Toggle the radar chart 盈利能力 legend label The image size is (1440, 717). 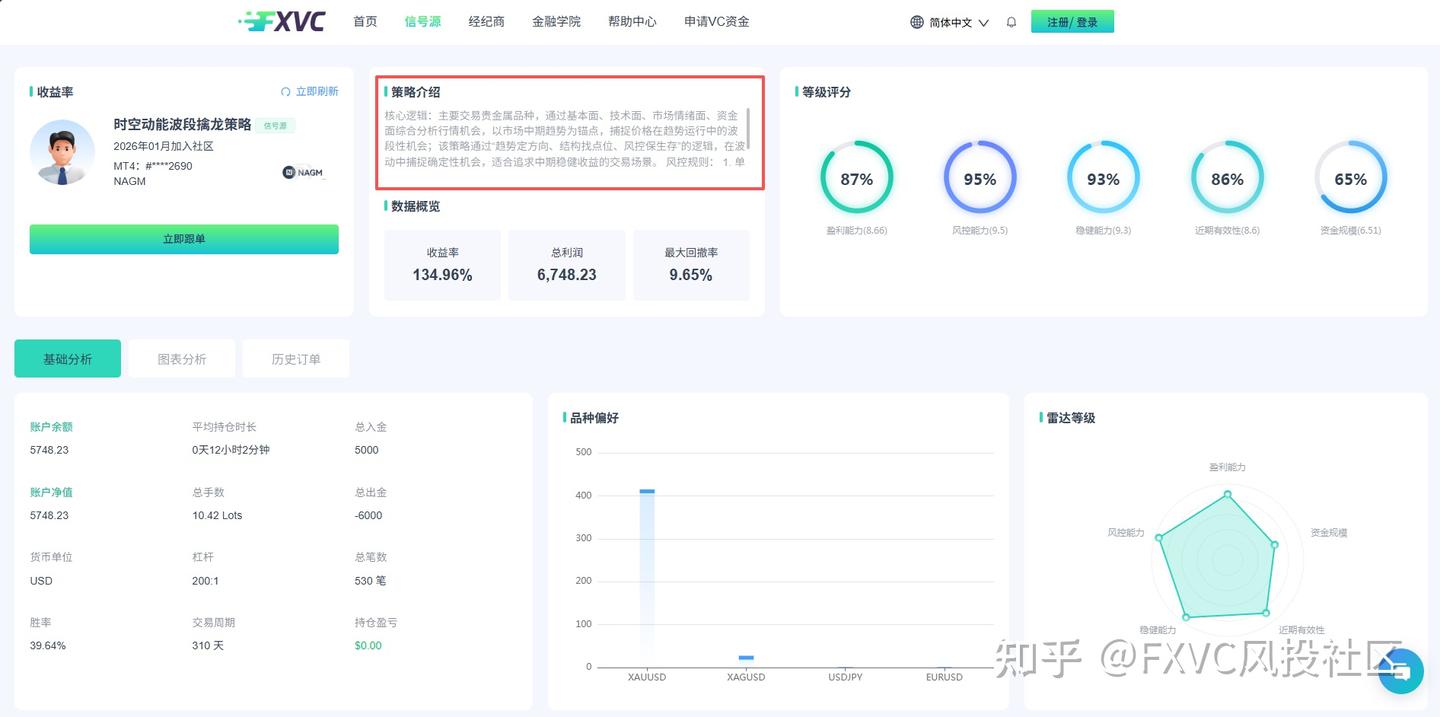click(x=1229, y=466)
